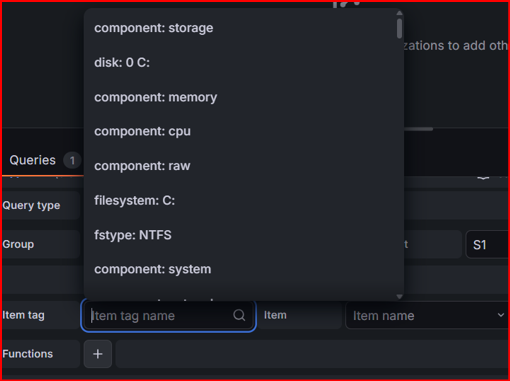Click the Queries count badge
Viewport: 510px width, 381px height.
72,161
